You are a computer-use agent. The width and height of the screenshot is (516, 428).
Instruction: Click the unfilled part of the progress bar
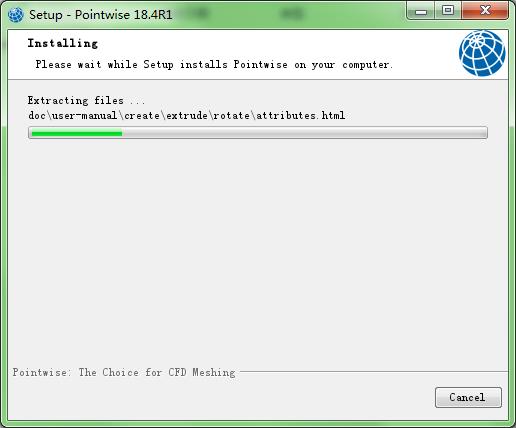click(x=305, y=133)
